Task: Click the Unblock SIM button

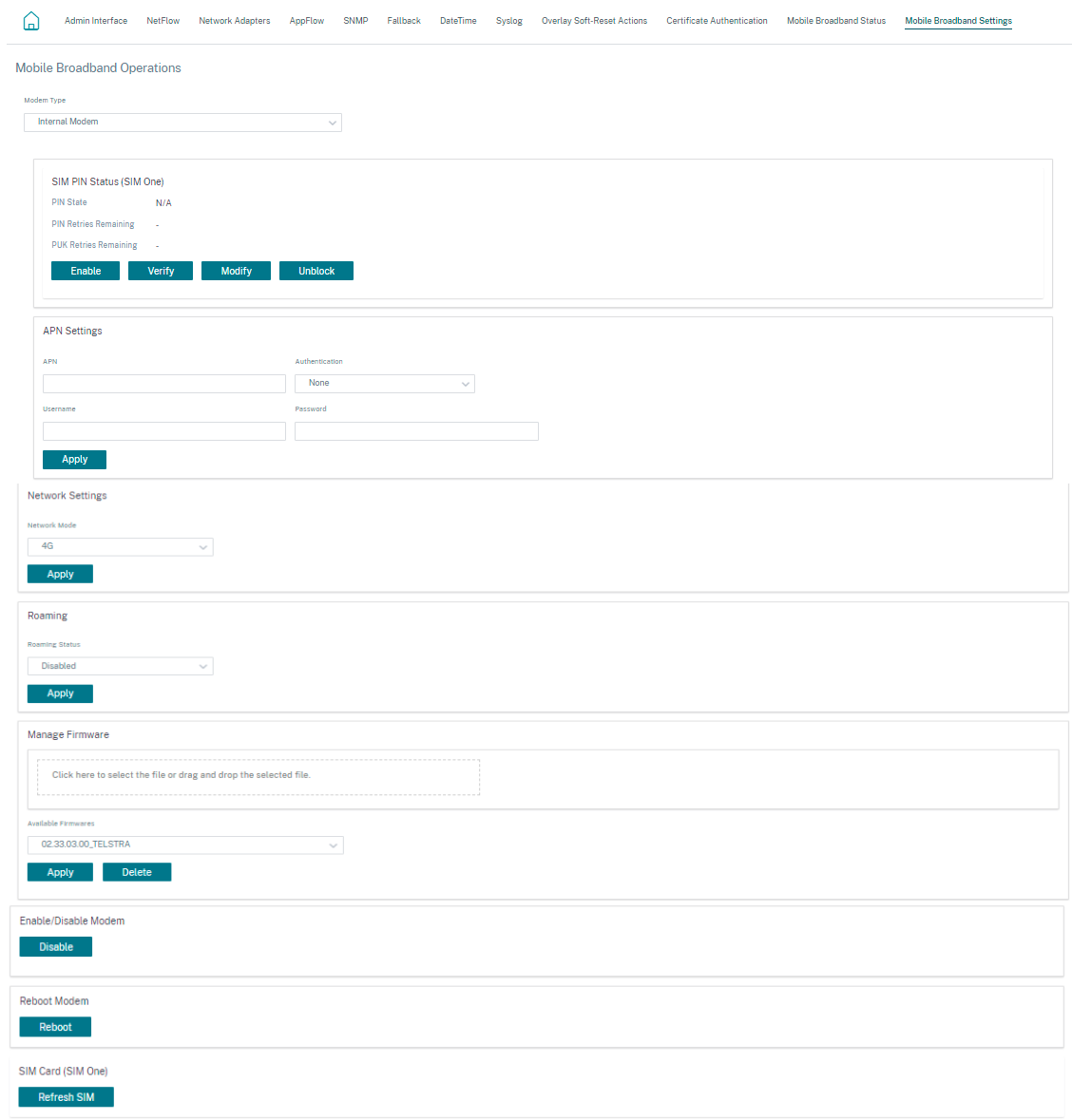Action: pos(316,271)
